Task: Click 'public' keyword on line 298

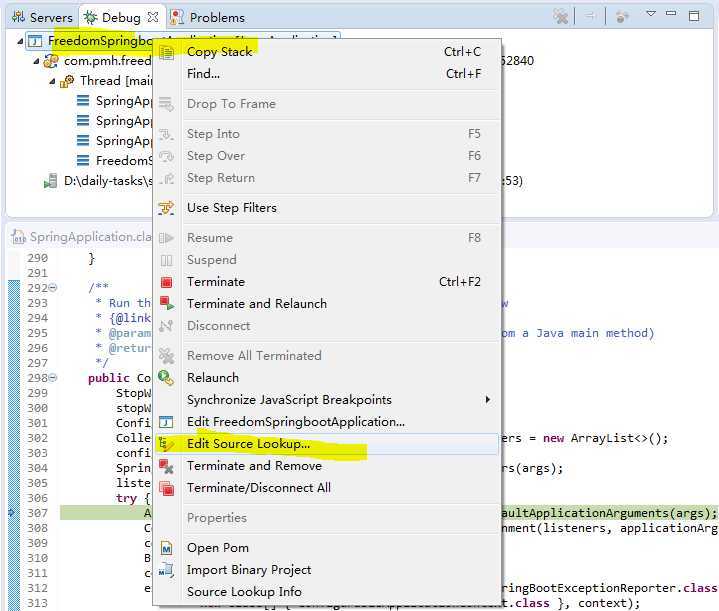Action: [x=109, y=378]
